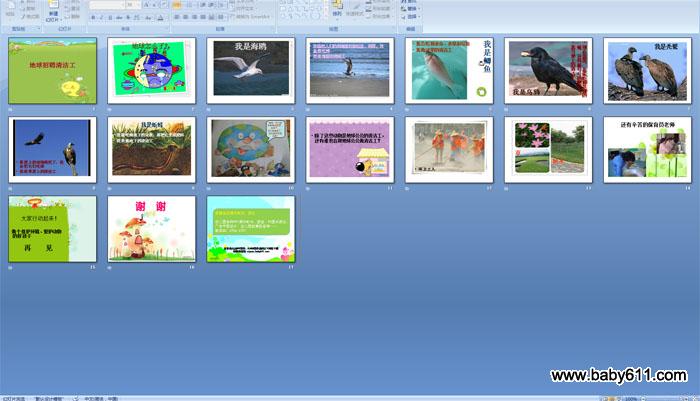Click the align left paragraph icon

pyautogui.click(x=177, y=17)
